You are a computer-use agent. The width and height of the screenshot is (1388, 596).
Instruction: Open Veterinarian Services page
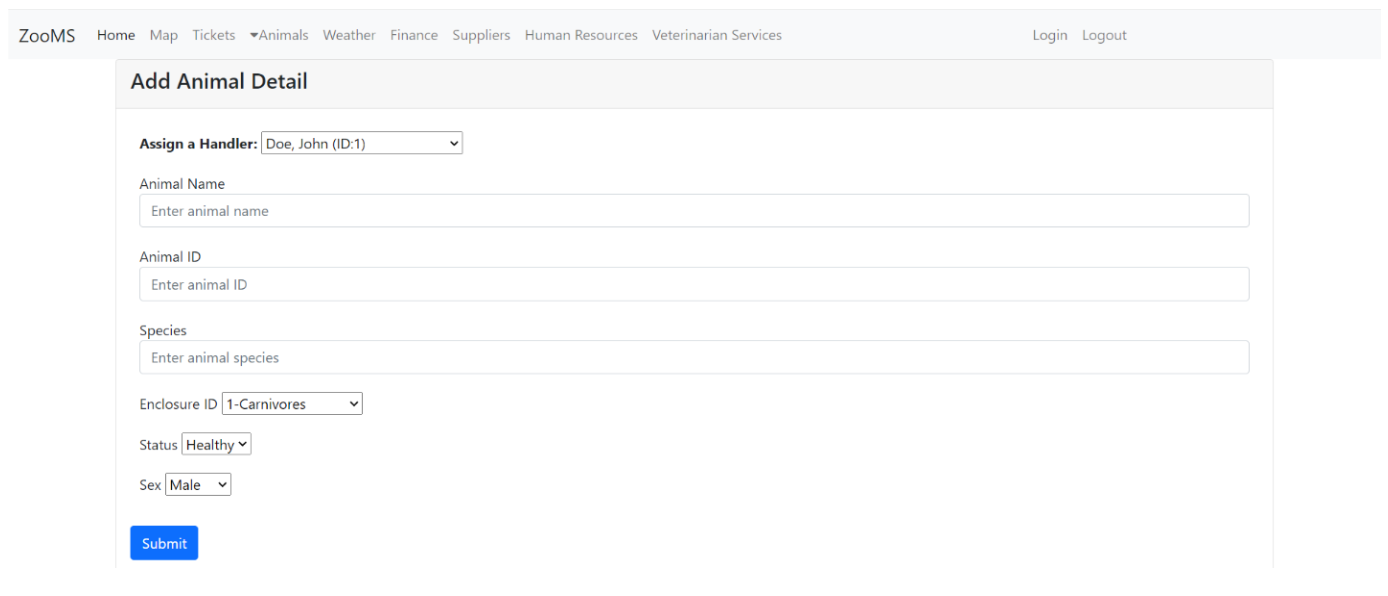pos(717,35)
